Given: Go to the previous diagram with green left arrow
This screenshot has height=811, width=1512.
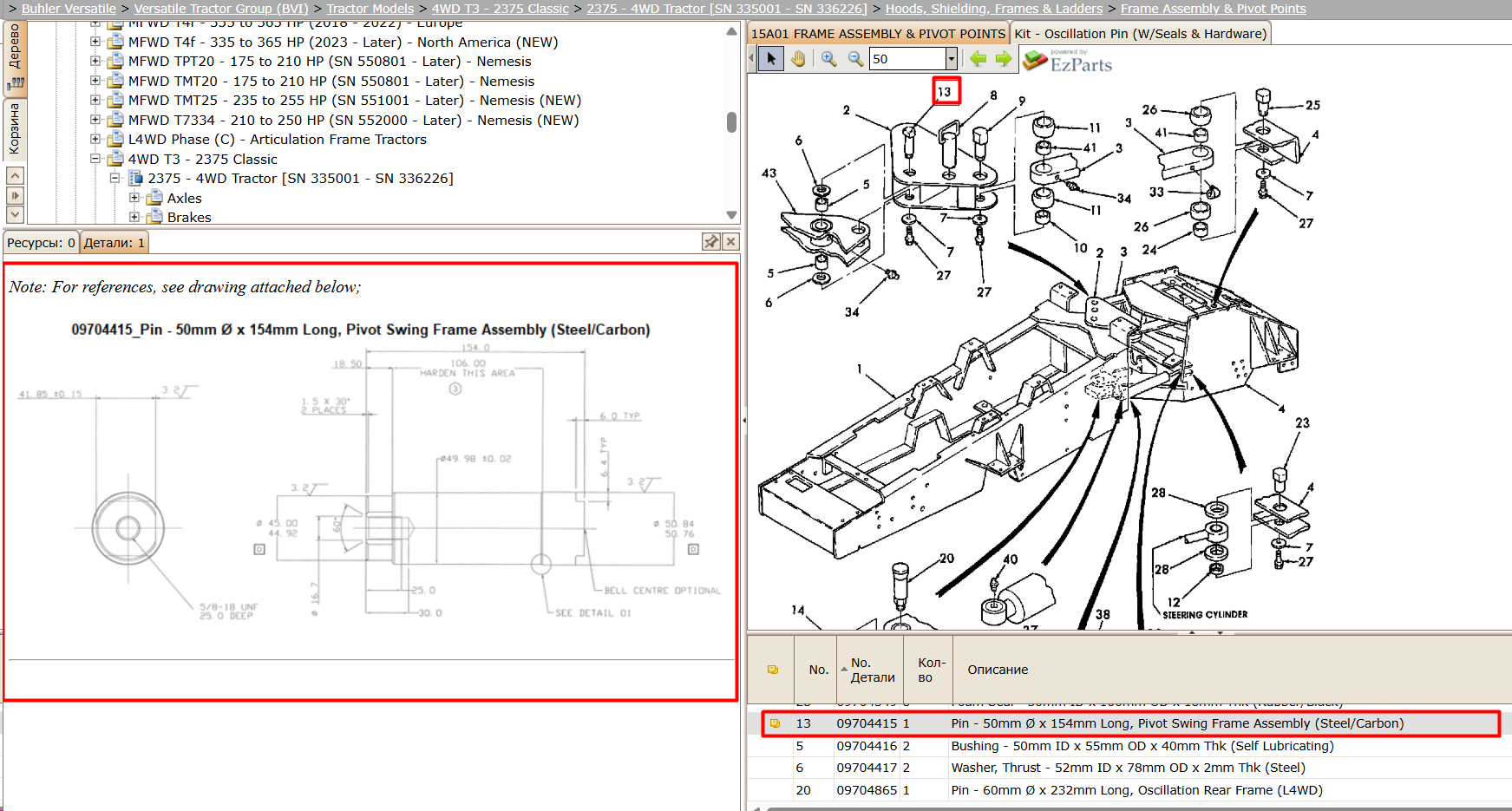Looking at the screenshot, I should (x=978, y=58).
